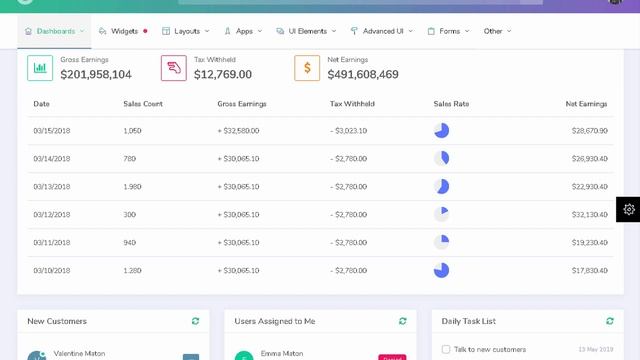
Task: Open the Advanced UI menu
Action: tap(382, 31)
